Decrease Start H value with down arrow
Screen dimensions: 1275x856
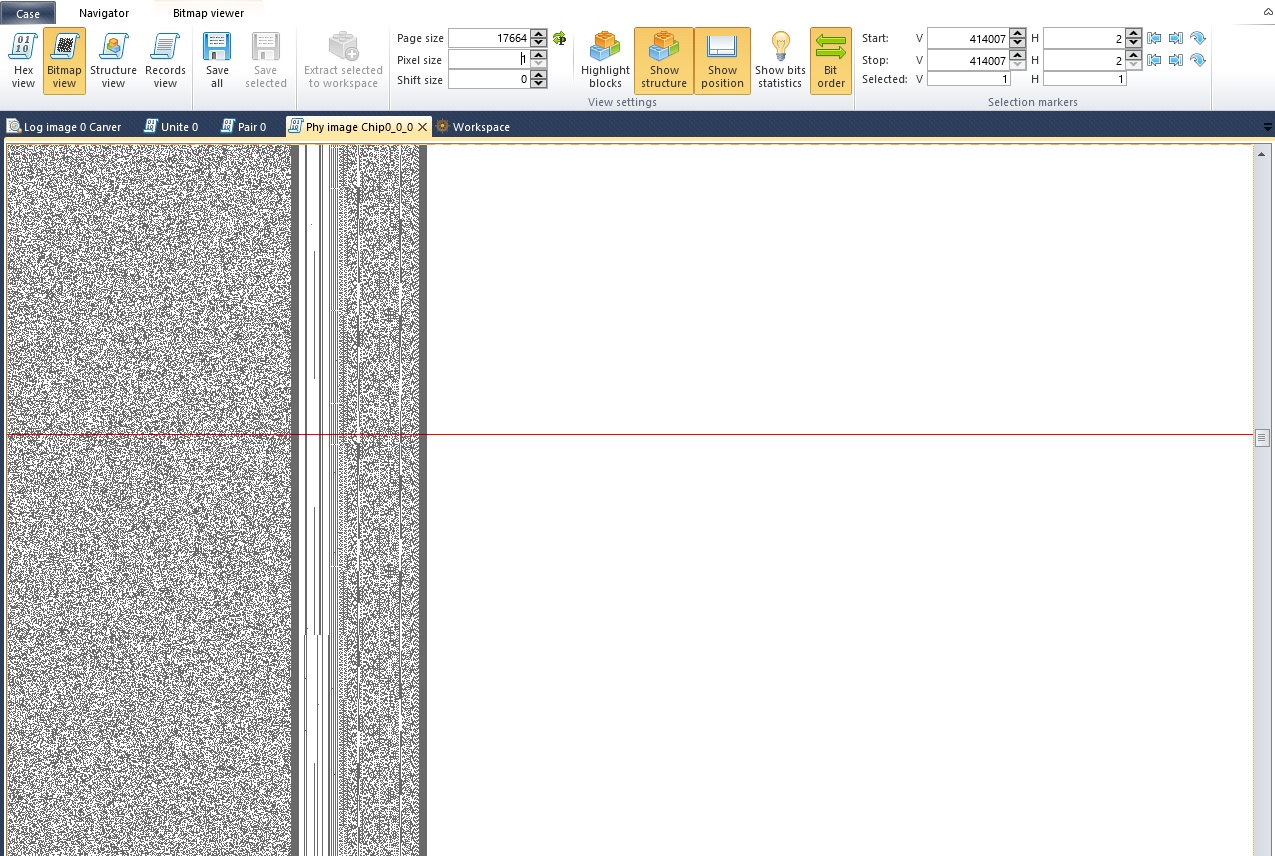(1133, 43)
